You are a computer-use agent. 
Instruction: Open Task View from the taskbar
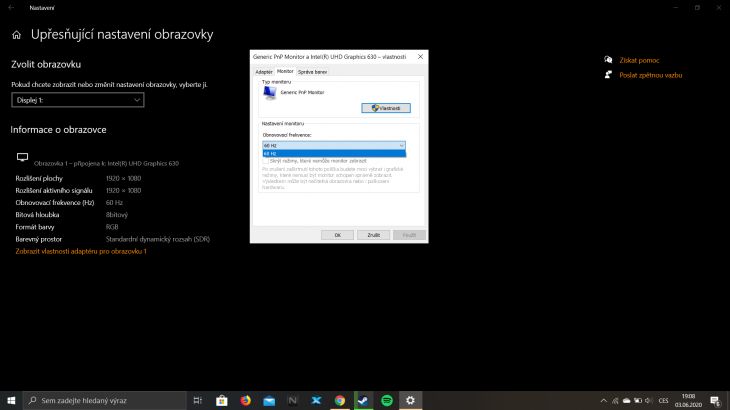[x=197, y=400]
